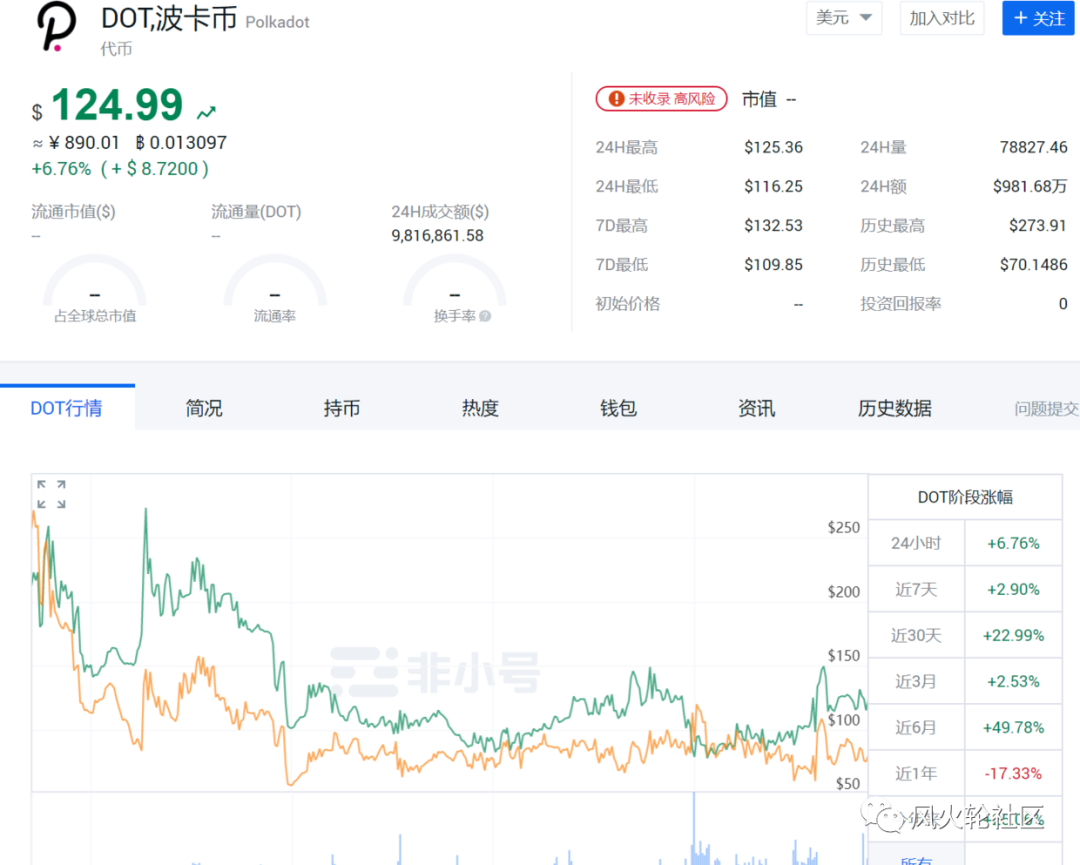Click the 加入对比 button

tap(942, 18)
